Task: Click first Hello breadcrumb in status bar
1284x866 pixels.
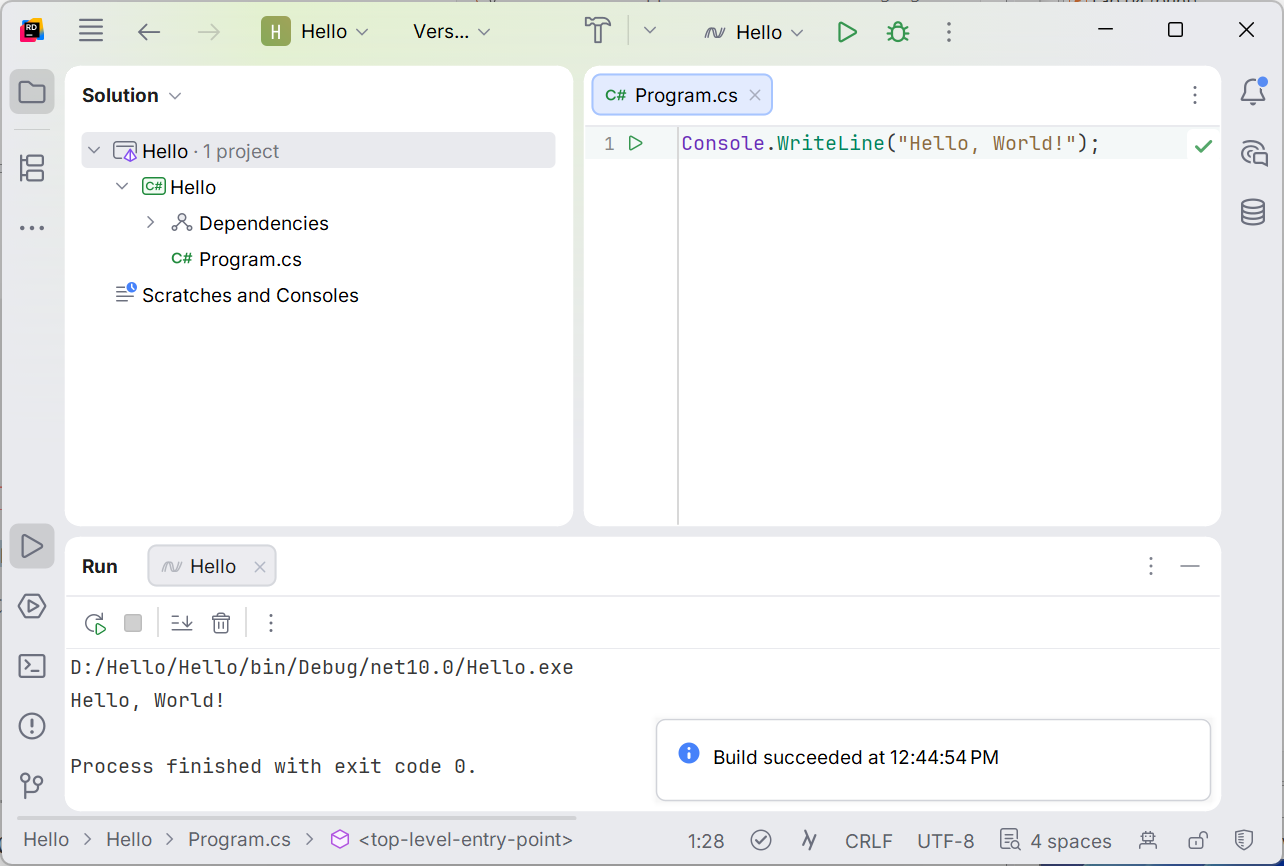Action: (x=46, y=839)
